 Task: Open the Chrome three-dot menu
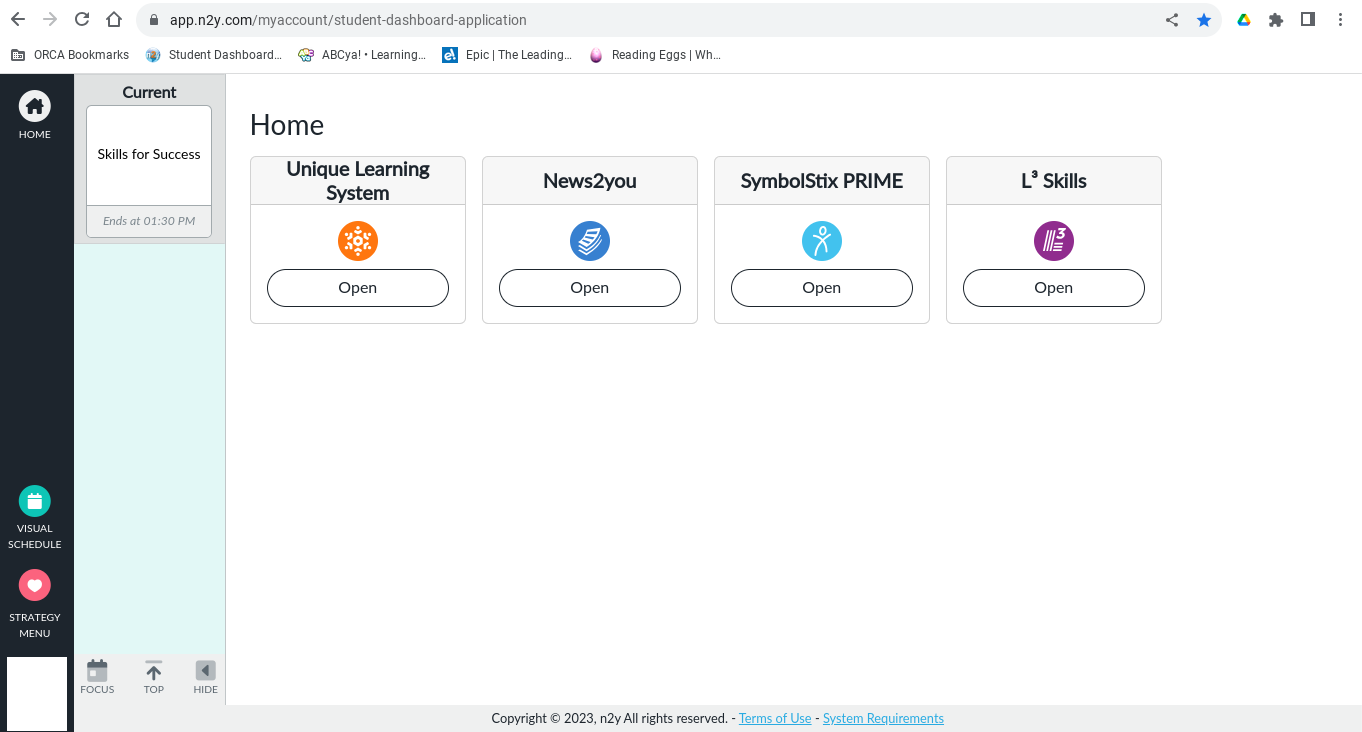[1341, 19]
